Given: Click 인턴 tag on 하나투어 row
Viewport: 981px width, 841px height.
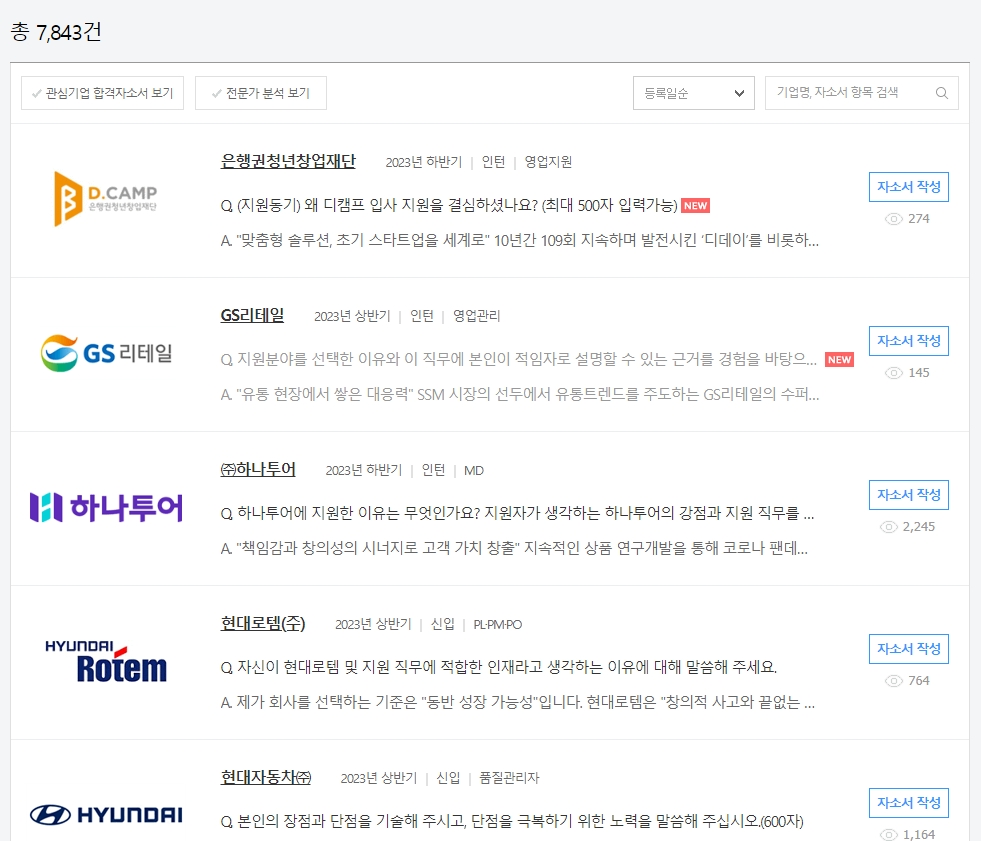Looking at the screenshot, I should (x=433, y=470).
